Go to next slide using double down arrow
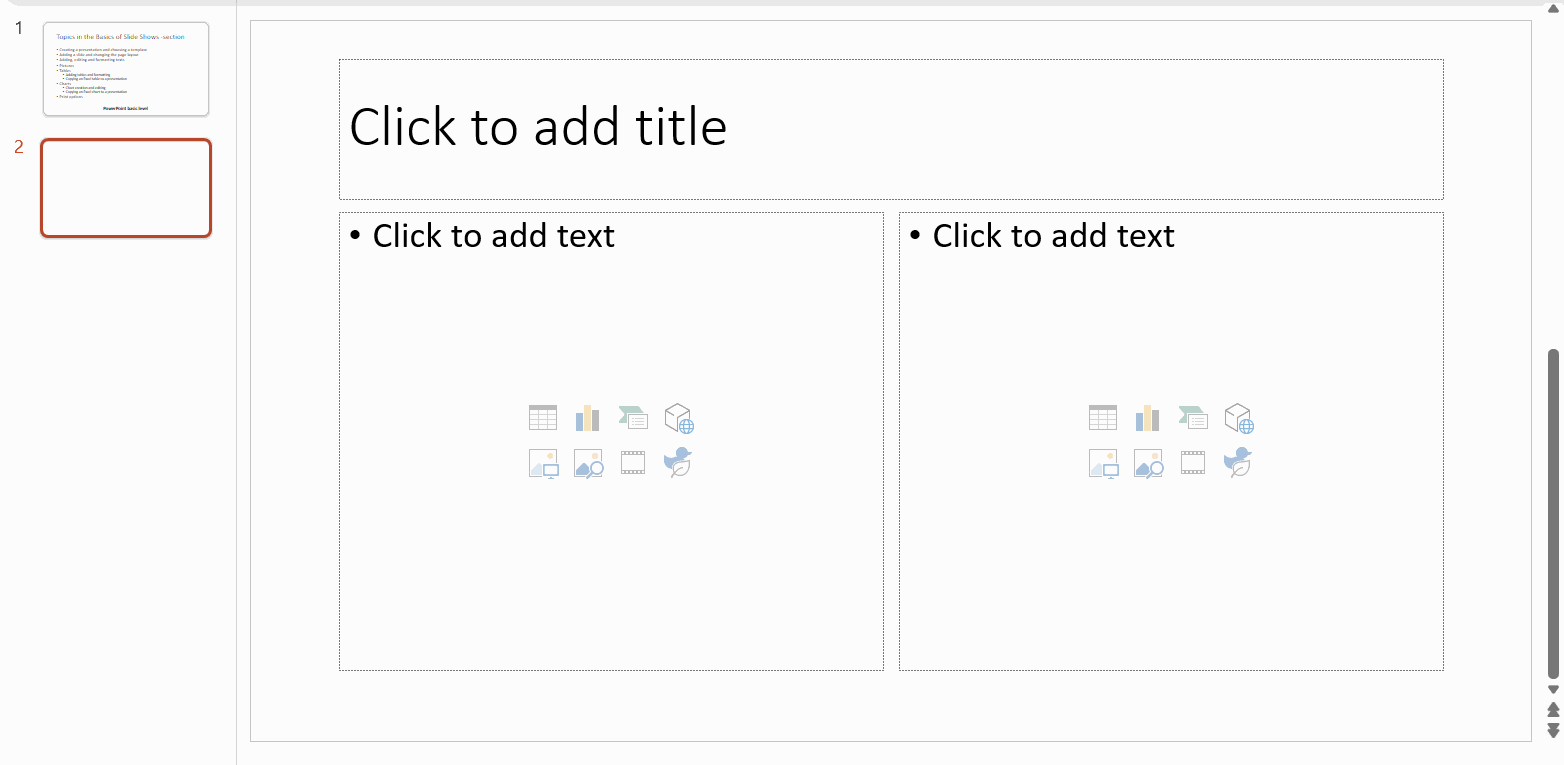Viewport: 1564px width, 765px height. (x=1553, y=731)
